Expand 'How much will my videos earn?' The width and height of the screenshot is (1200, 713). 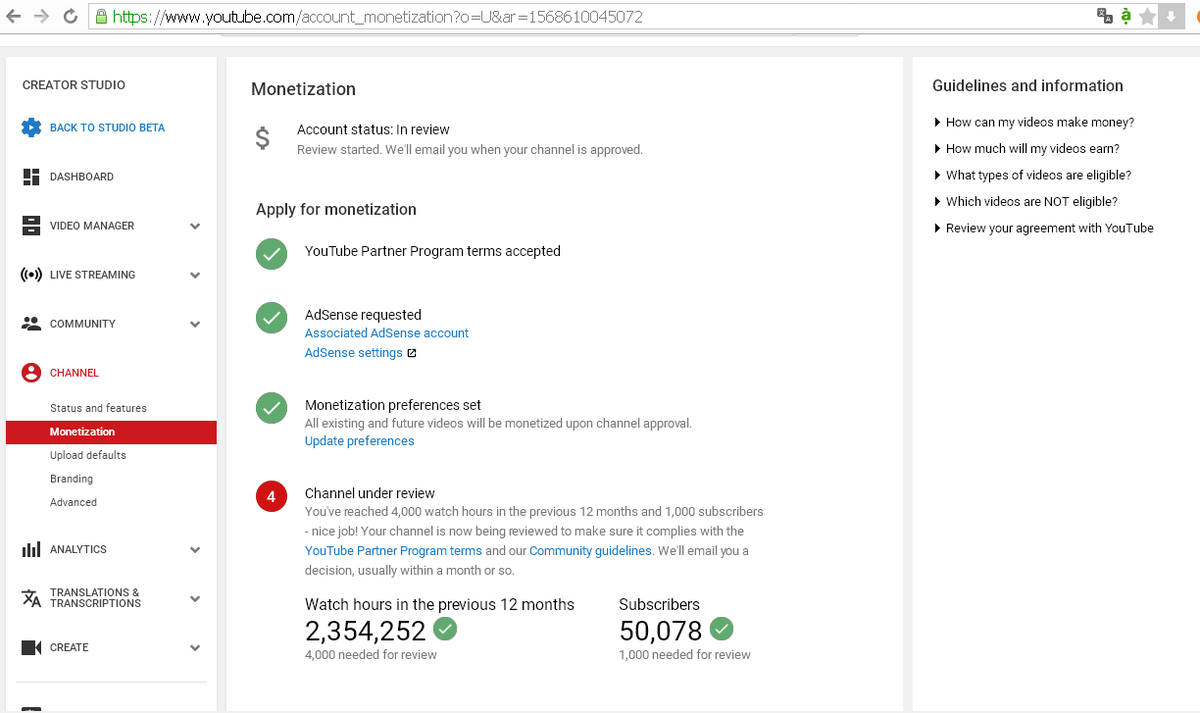point(1026,148)
